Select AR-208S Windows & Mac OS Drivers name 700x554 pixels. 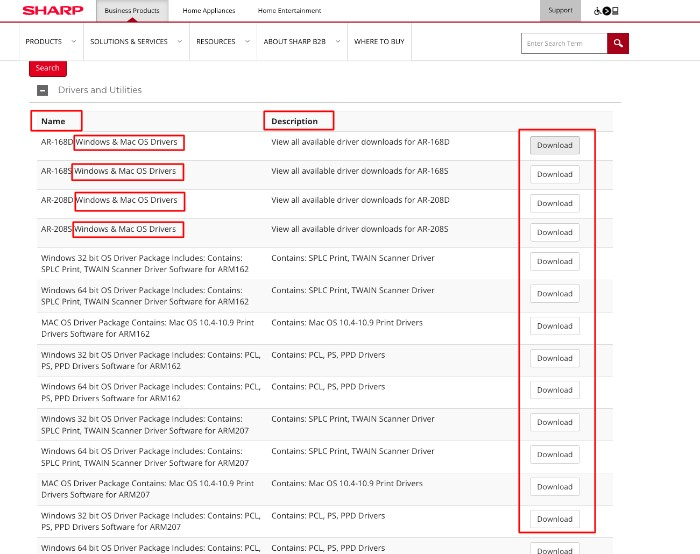[x=108, y=229]
